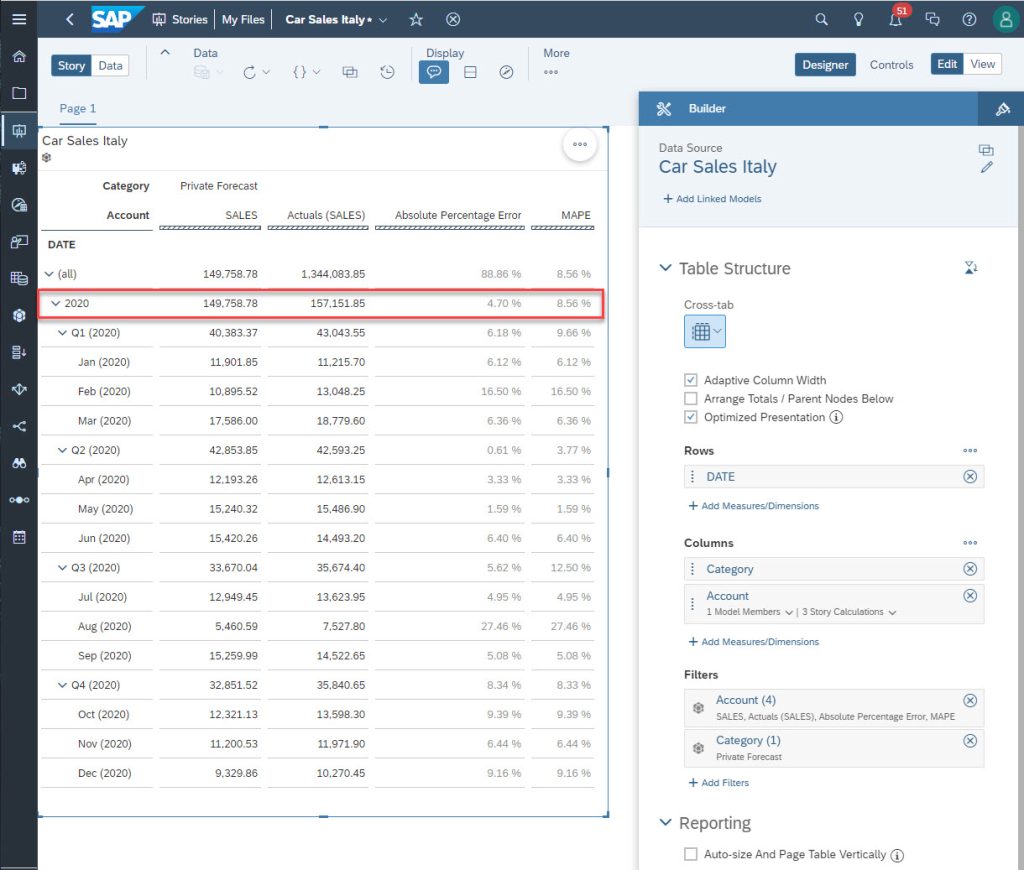This screenshot has height=870, width=1024.
Task: Open the help question mark icon
Action: (x=969, y=20)
